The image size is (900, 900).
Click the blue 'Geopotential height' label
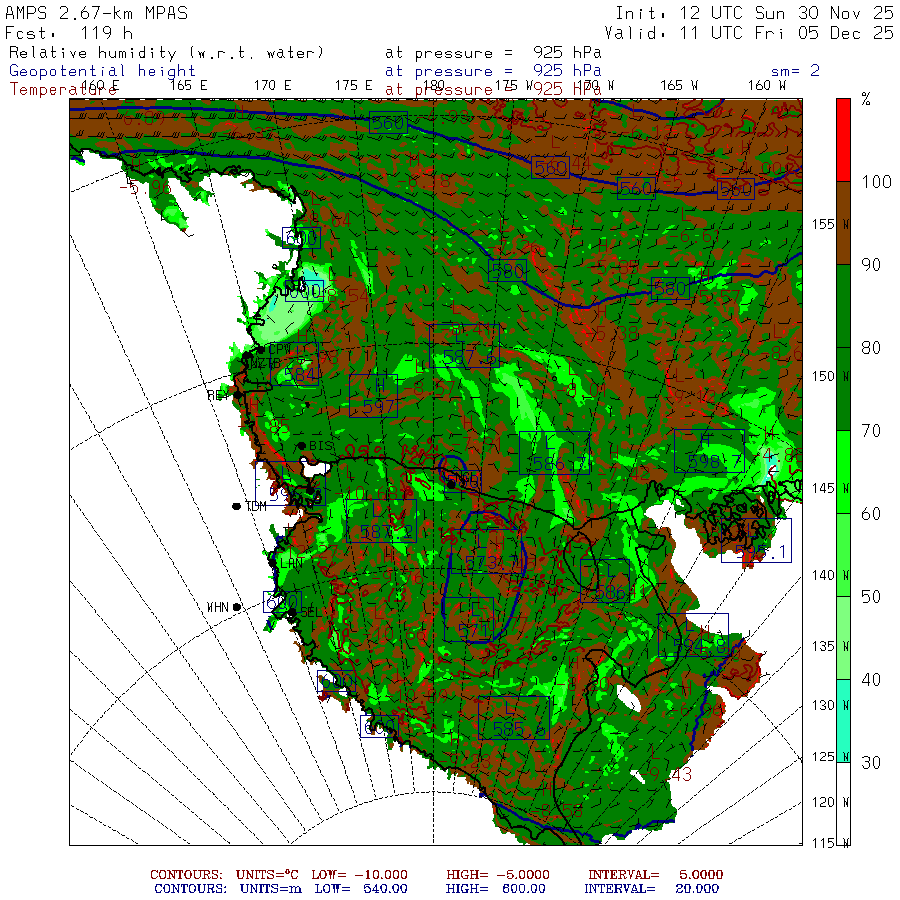point(102,71)
